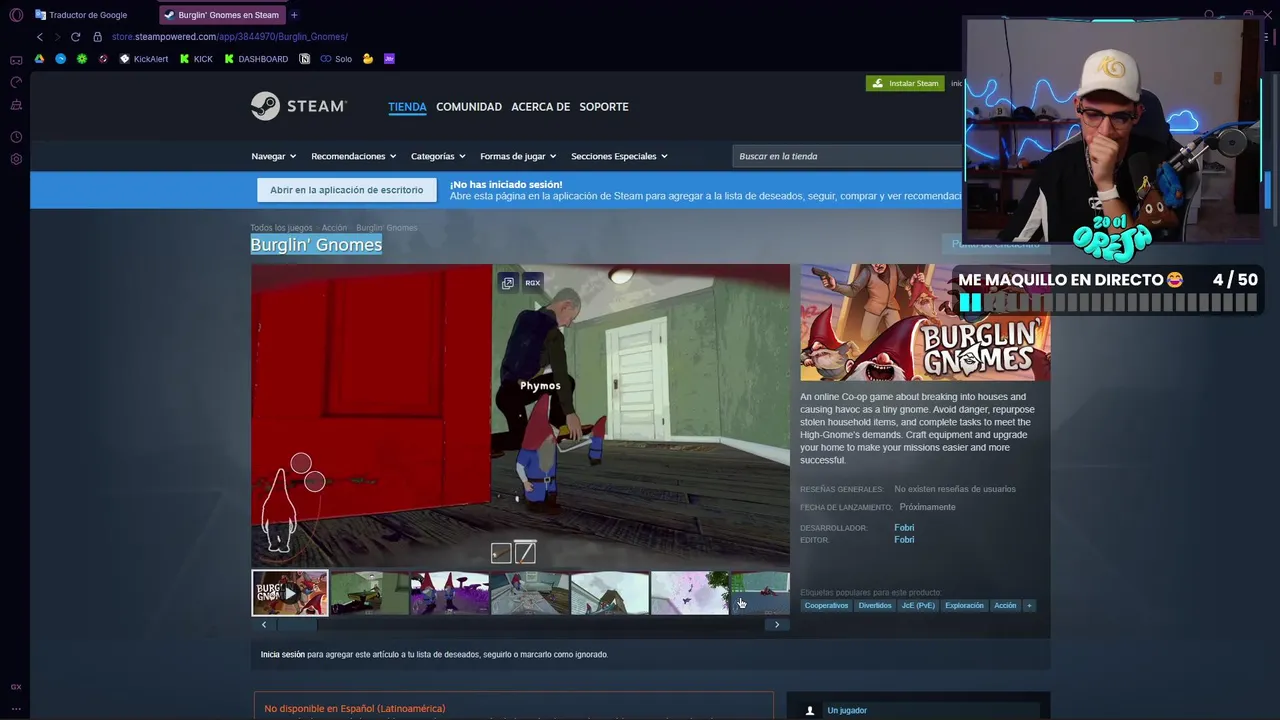
Task: Open the Fabri developer link
Action: 904,528
